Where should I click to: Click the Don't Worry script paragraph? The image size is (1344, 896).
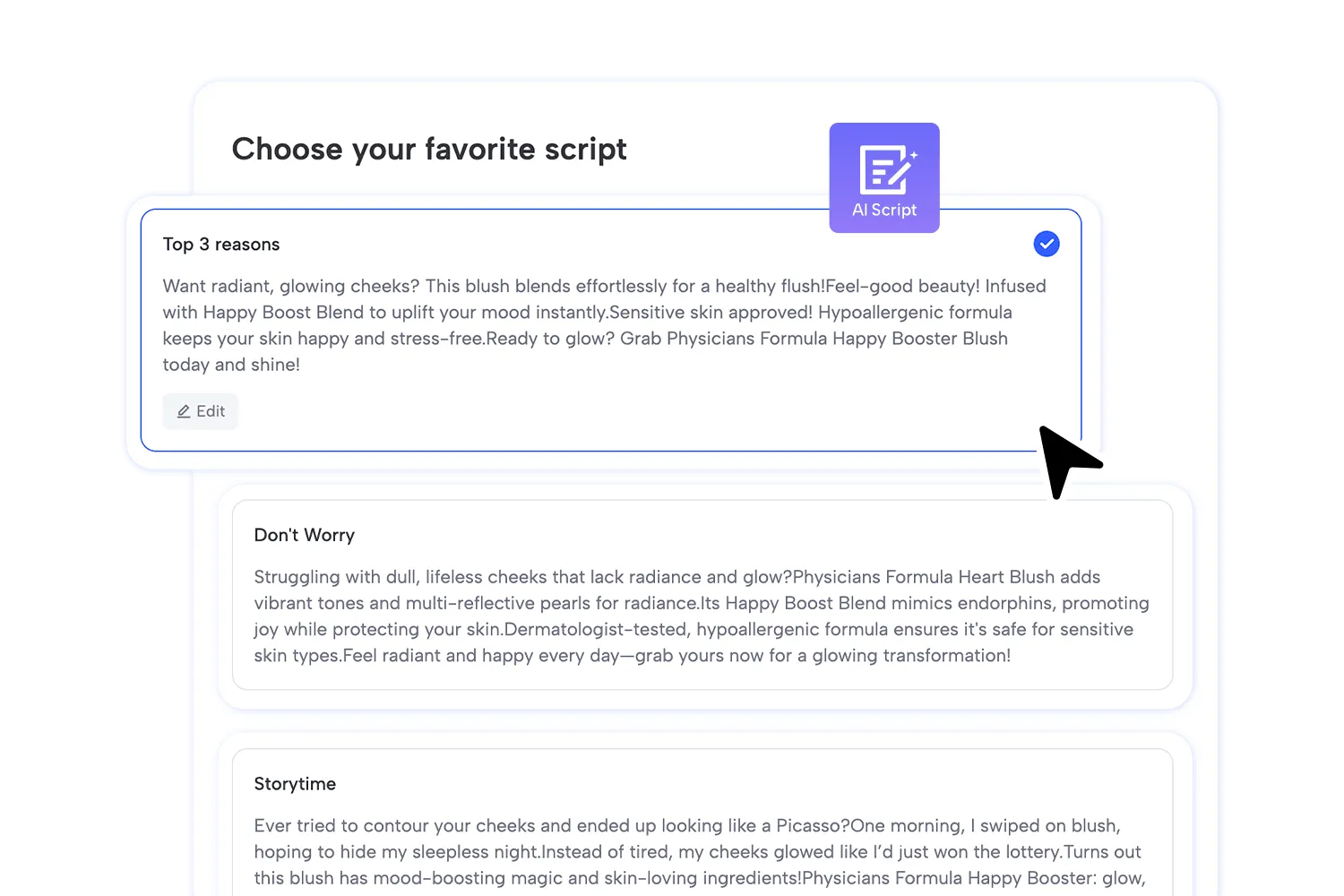click(702, 616)
